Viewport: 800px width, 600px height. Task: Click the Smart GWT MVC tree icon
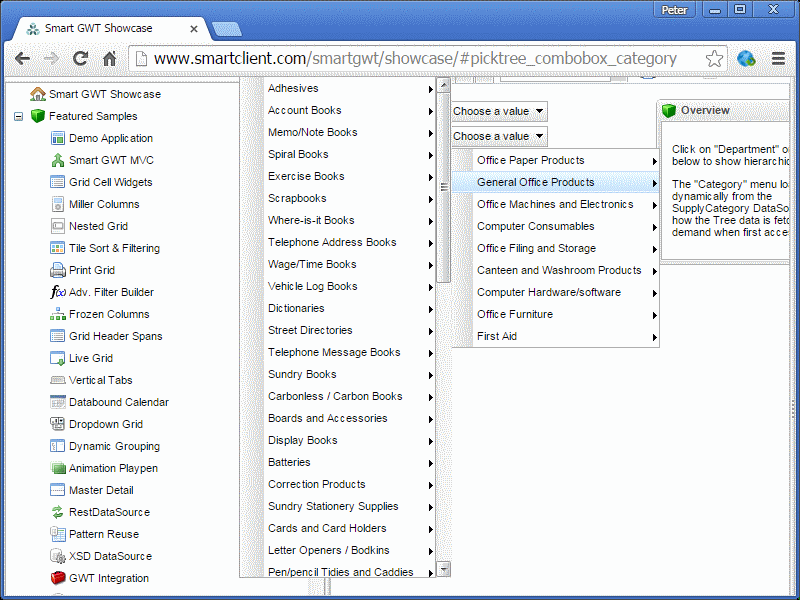coord(58,160)
